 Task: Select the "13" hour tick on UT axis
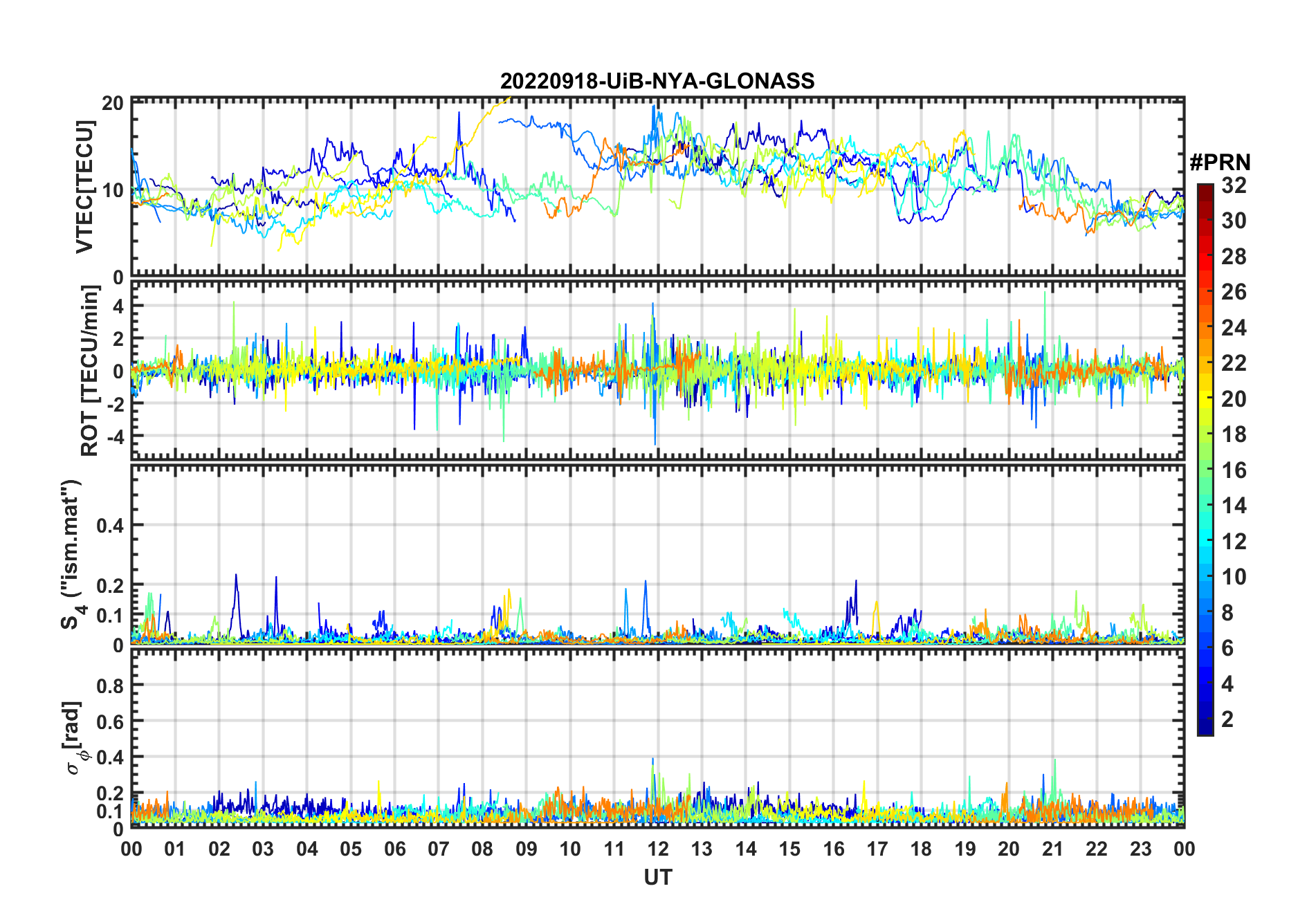702,849
